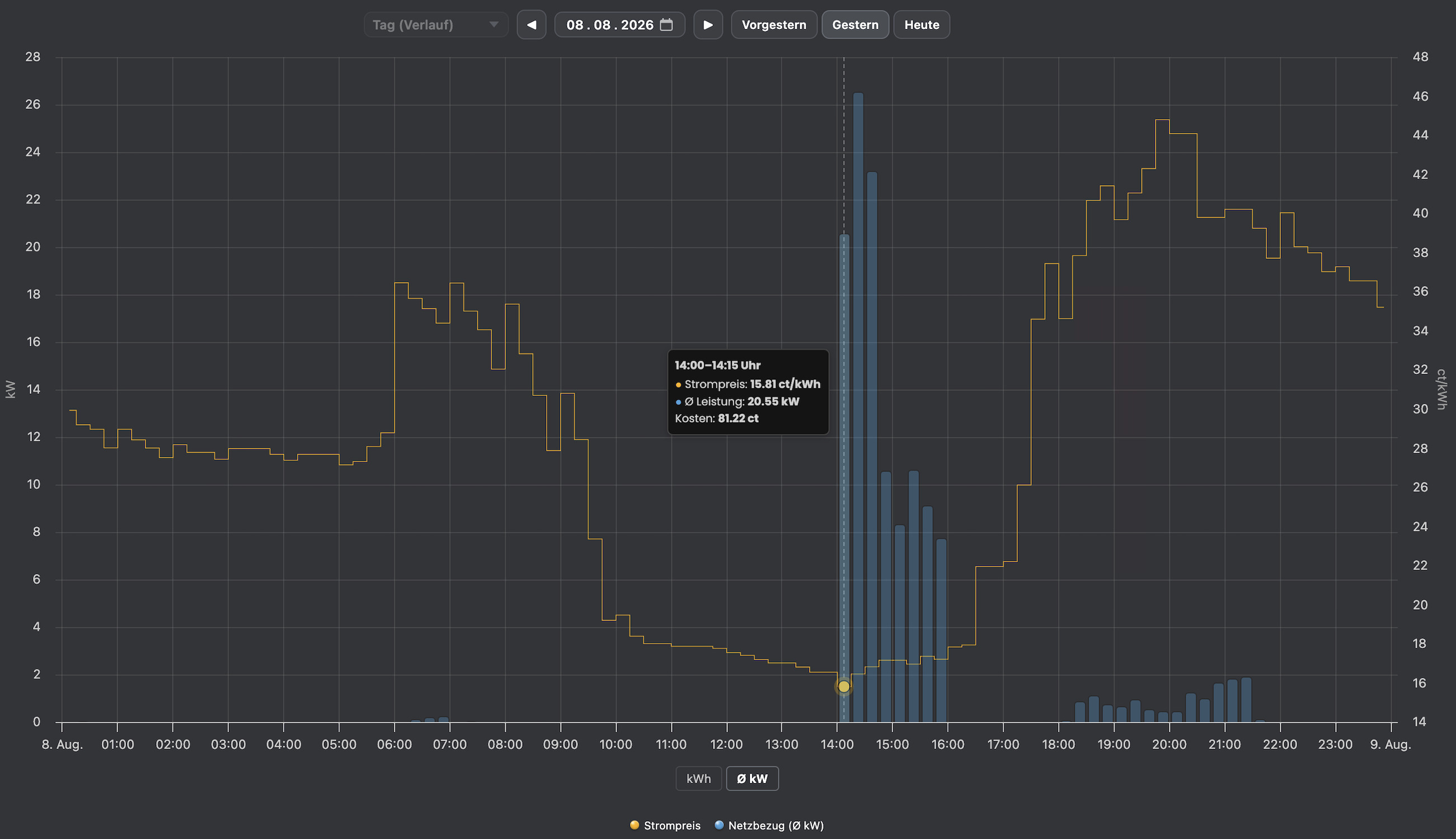This screenshot has height=839, width=1456.
Task: Switch chart unit to kWh
Action: point(698,779)
